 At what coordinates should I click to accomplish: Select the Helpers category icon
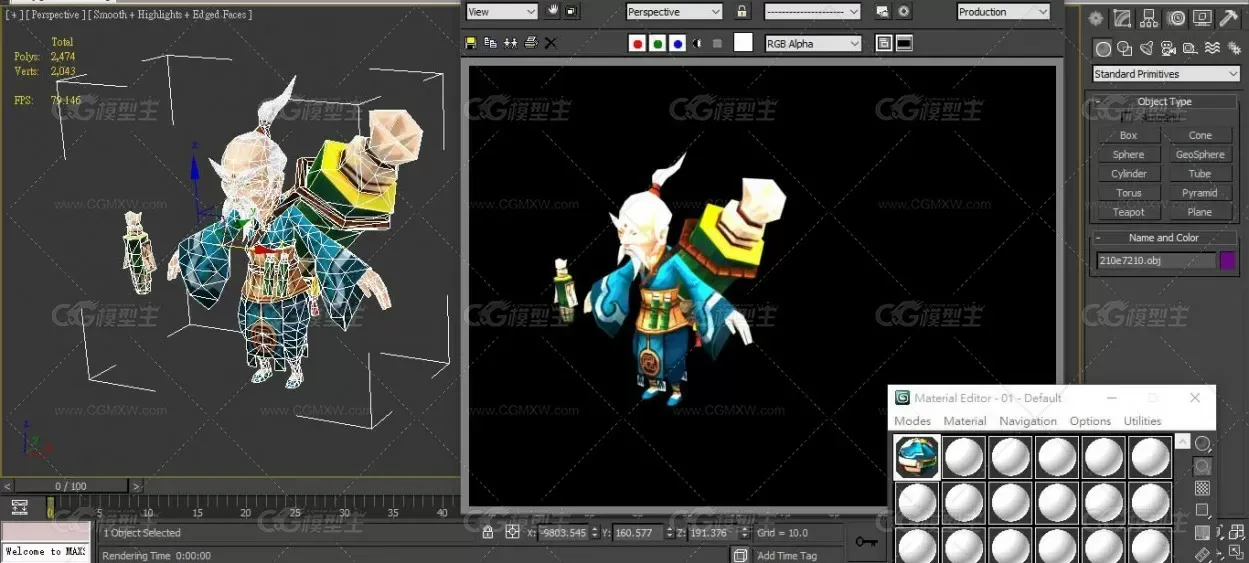pyautogui.click(x=1190, y=48)
